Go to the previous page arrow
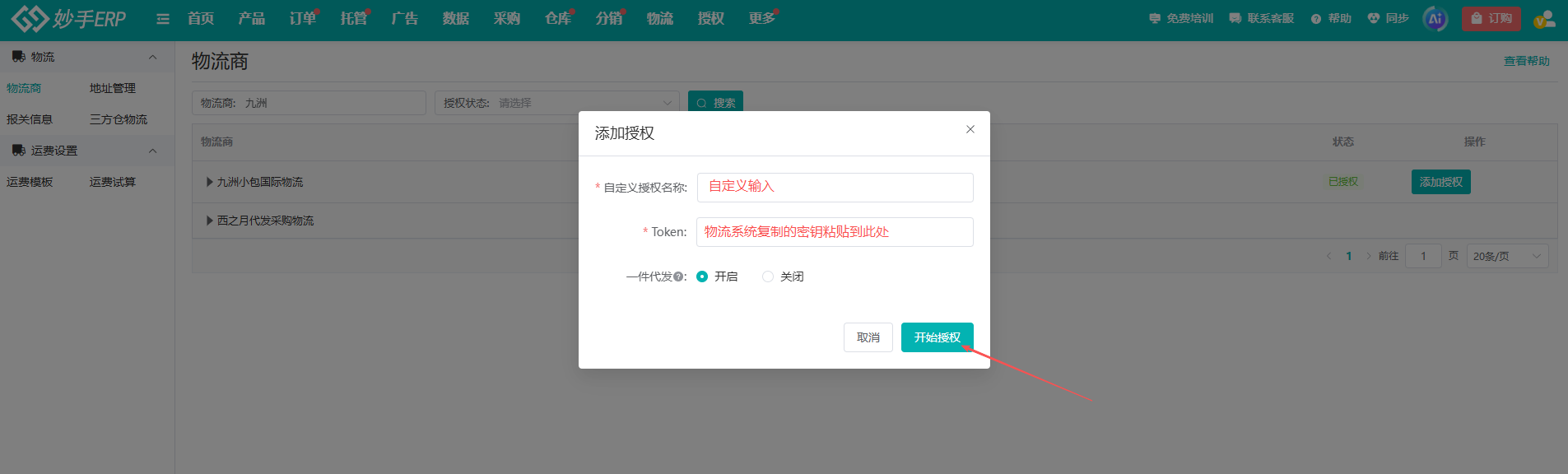This screenshot has height=474, width=1568. click(1328, 256)
